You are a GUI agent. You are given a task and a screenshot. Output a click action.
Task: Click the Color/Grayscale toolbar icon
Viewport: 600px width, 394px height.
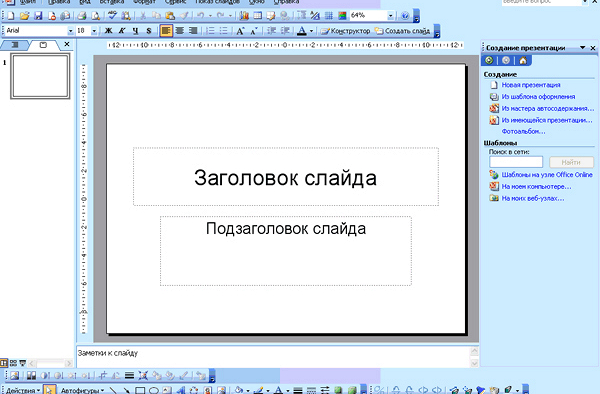tap(342, 16)
